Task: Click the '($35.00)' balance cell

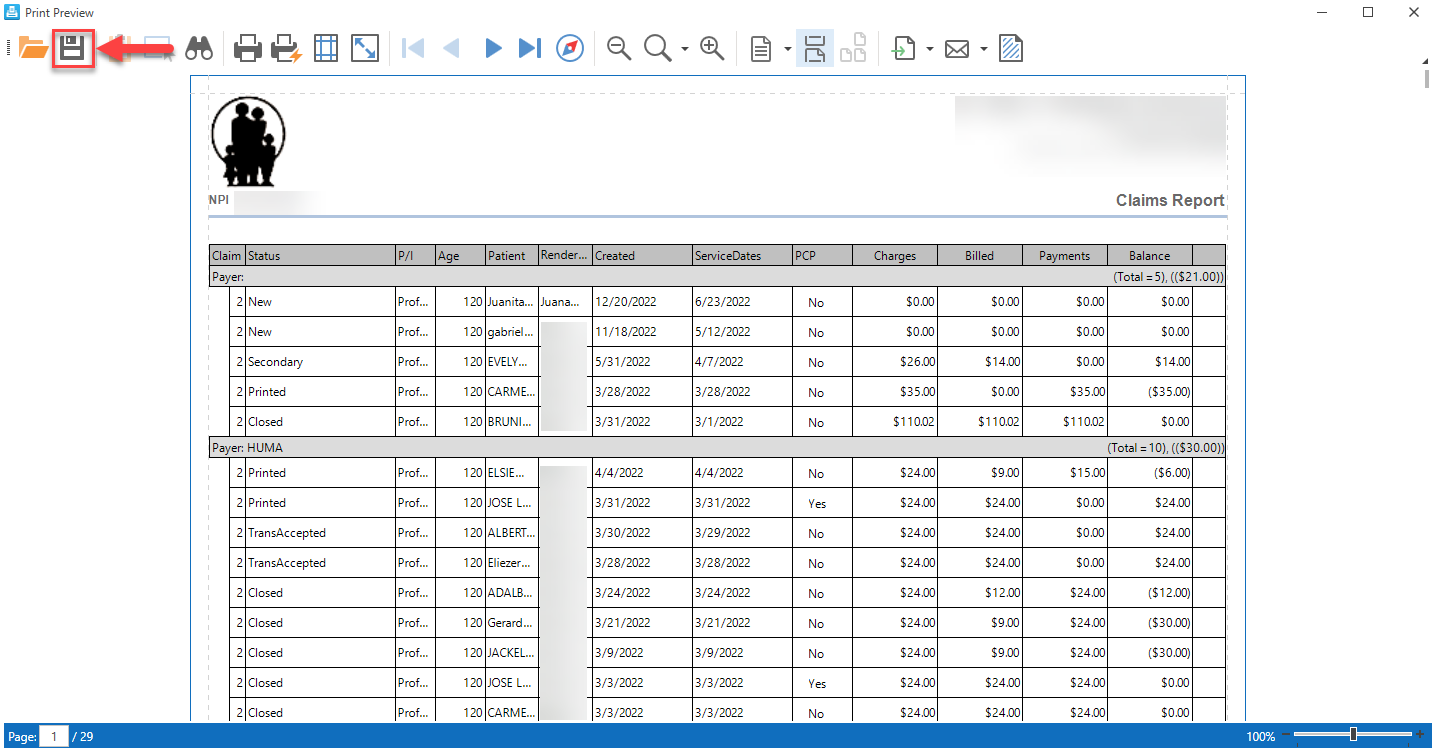Action: 1150,392
